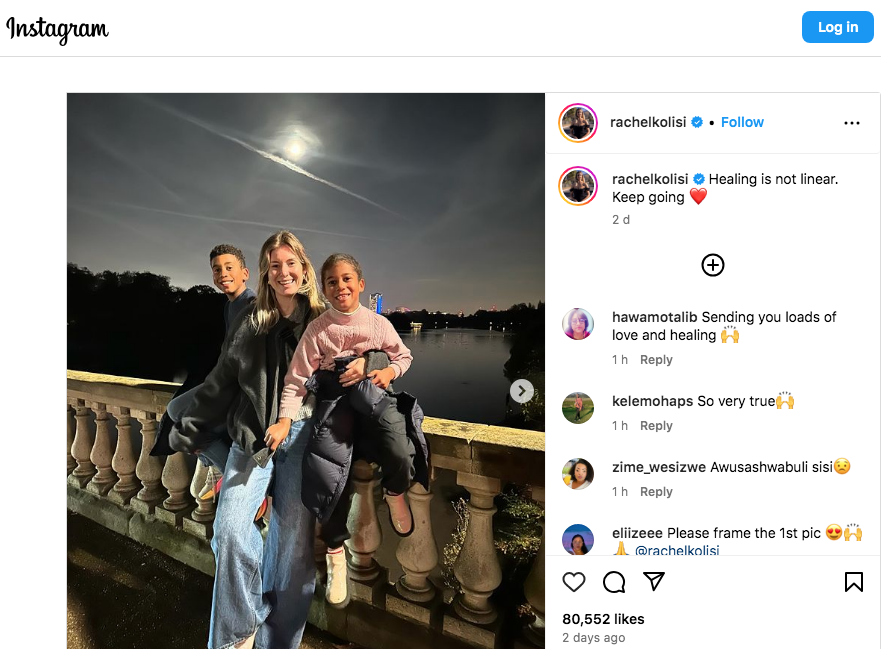Like the post with heart icon

point(574,582)
